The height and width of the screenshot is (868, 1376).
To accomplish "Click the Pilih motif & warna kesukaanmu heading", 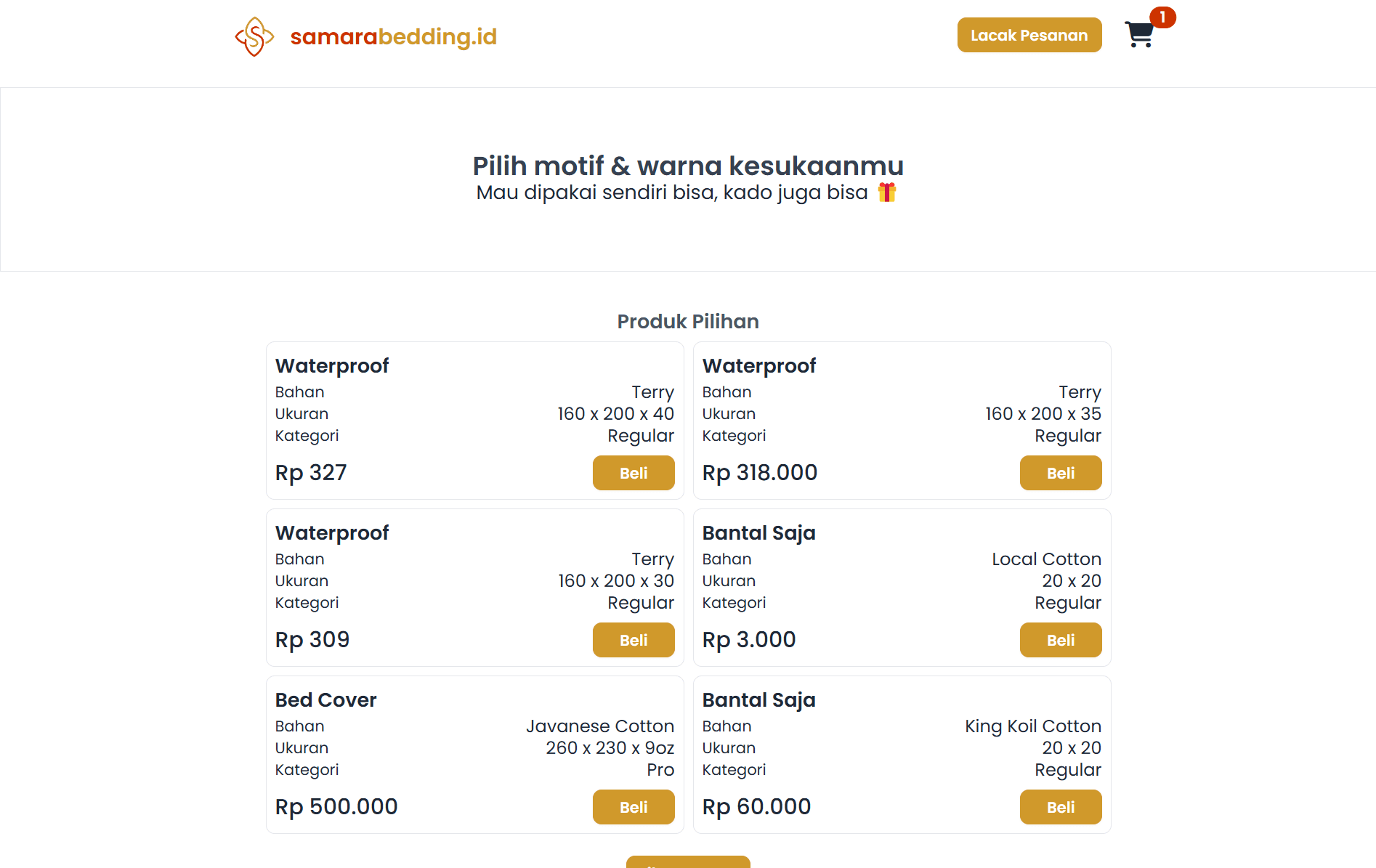I will click(688, 166).
